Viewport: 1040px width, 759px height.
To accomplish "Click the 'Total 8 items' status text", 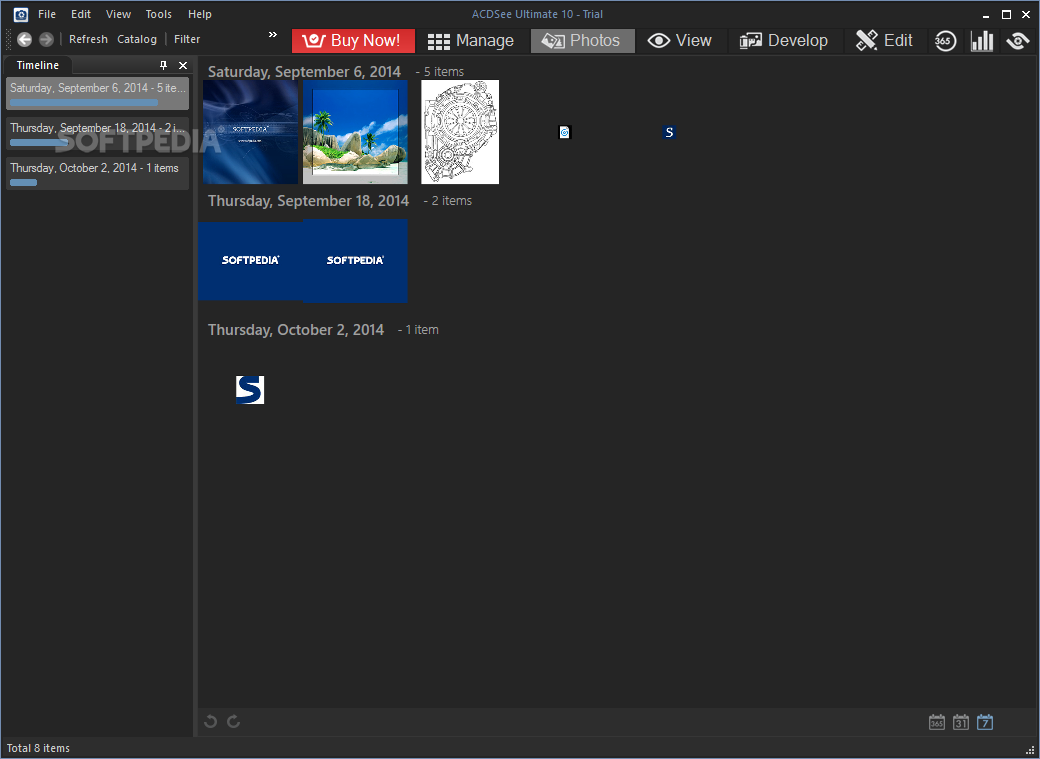I will (38, 748).
